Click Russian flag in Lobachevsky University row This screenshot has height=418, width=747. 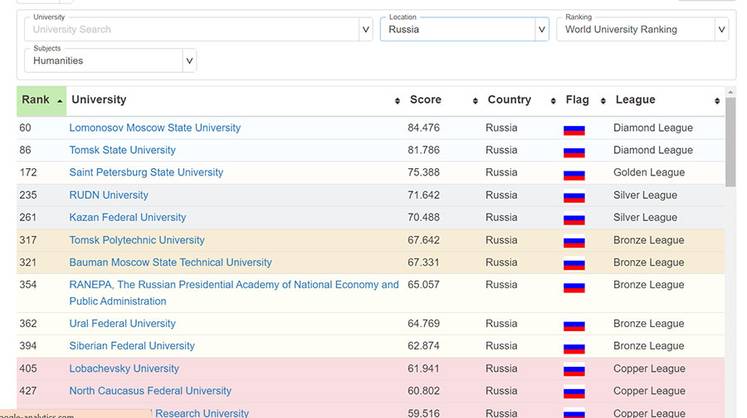click(x=574, y=370)
